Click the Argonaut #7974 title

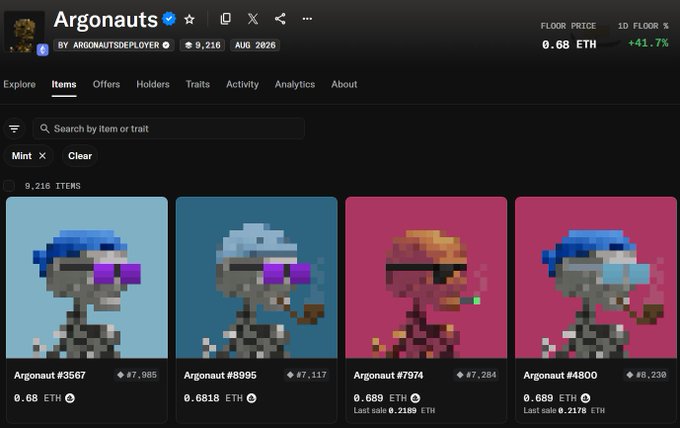(x=388, y=375)
